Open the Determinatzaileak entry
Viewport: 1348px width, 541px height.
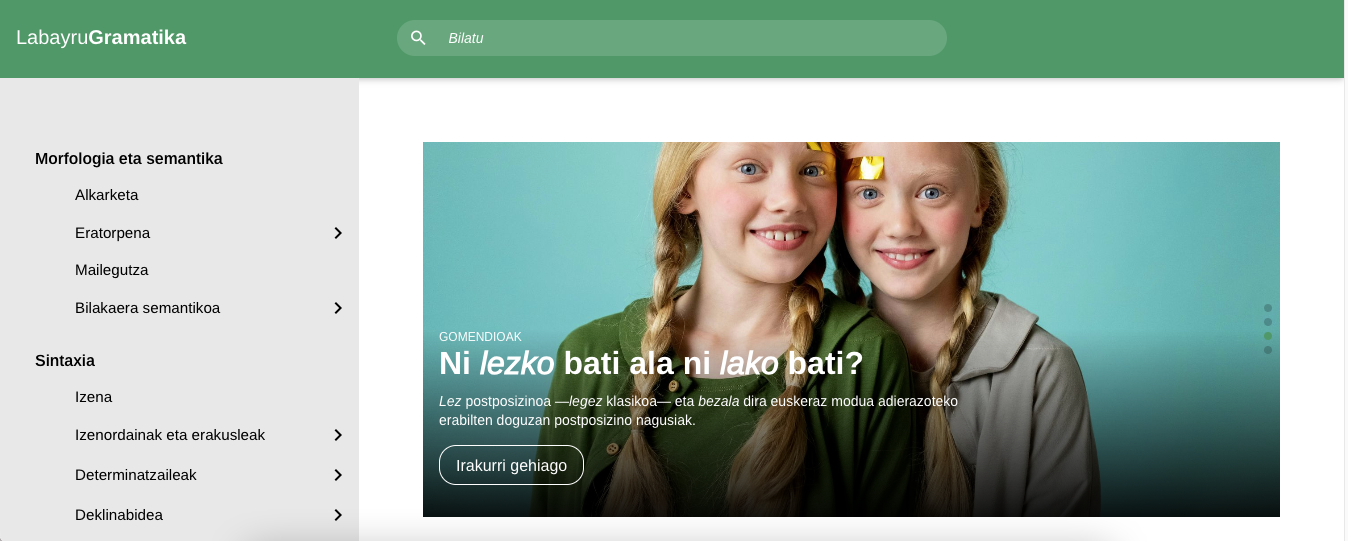point(135,475)
